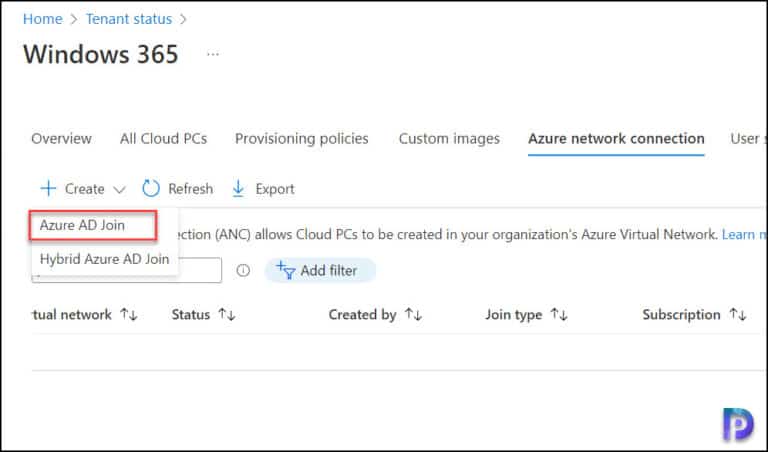Sort by Created by column arrows
This screenshot has width=768, height=452.
[x=413, y=314]
